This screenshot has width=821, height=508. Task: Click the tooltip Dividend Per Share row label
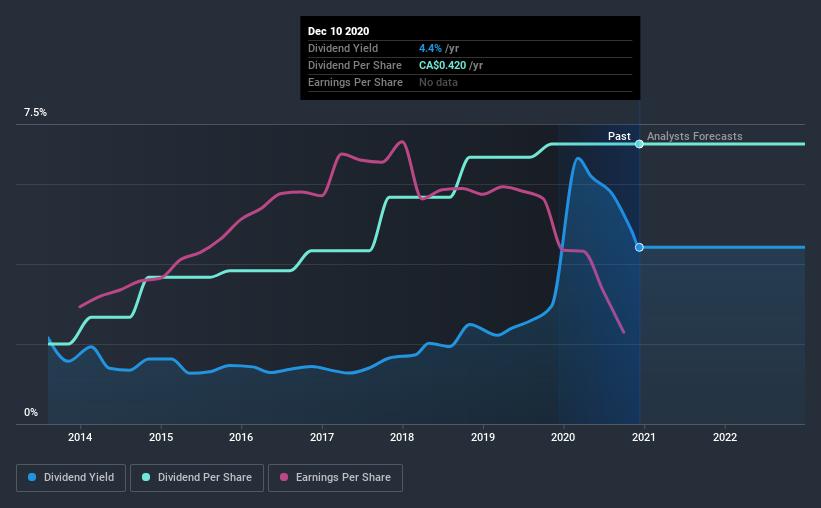[x=354, y=65]
